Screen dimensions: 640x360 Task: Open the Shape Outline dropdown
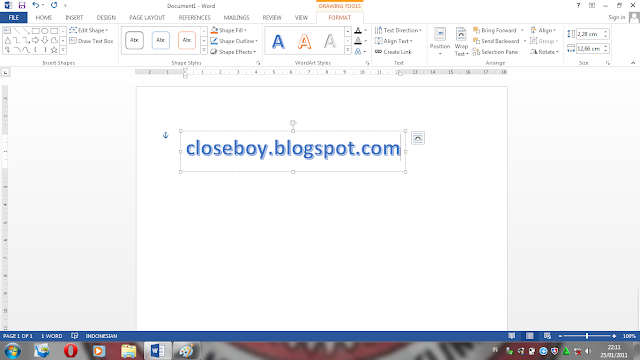pos(234,41)
